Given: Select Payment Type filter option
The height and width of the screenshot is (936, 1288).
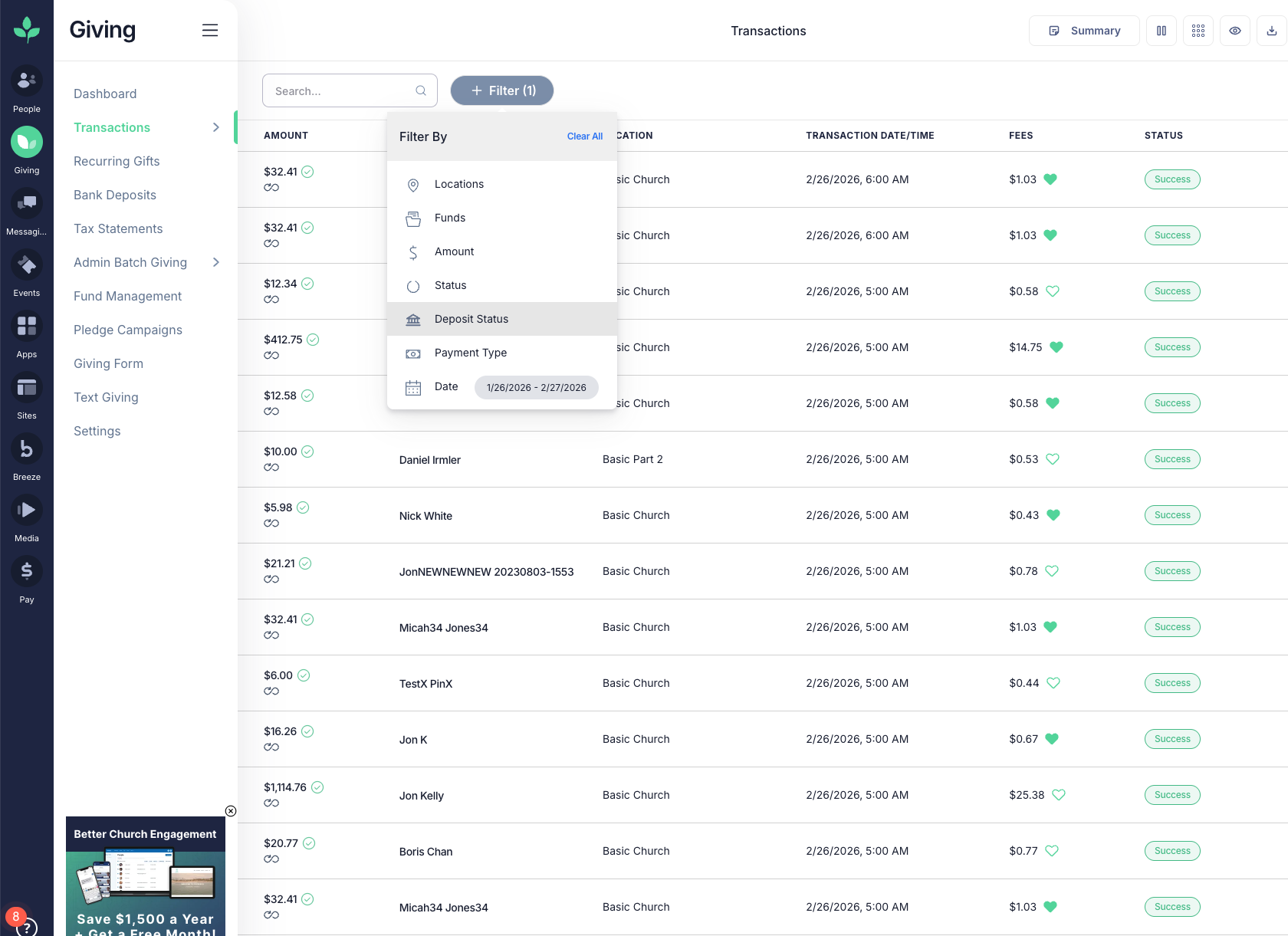Looking at the screenshot, I should (470, 353).
